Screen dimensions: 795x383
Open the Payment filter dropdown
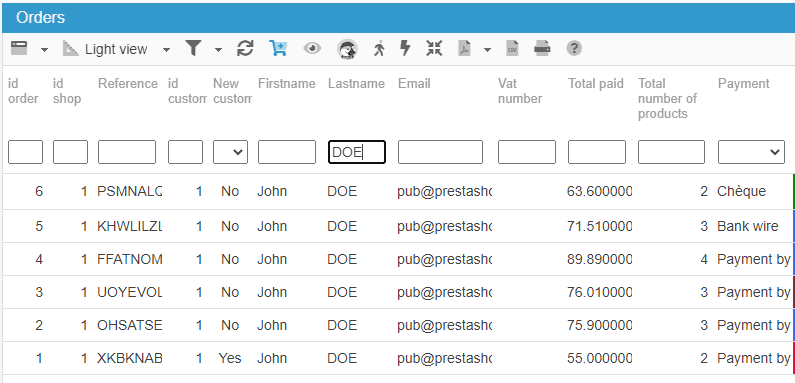[x=751, y=152]
